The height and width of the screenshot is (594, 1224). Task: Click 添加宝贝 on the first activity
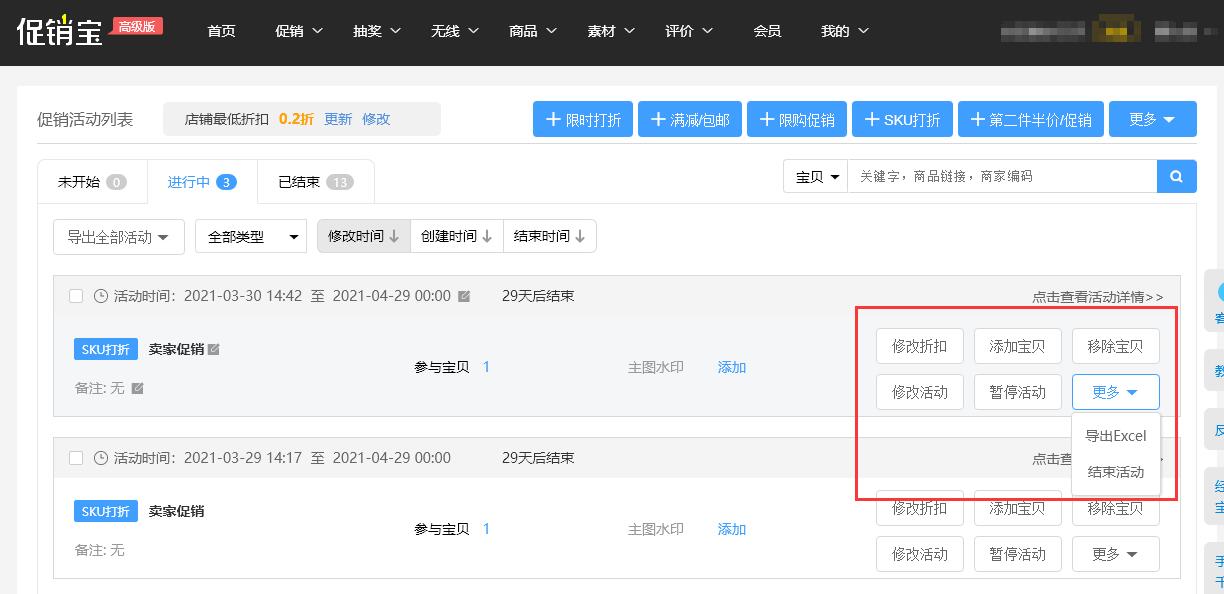click(x=1017, y=346)
